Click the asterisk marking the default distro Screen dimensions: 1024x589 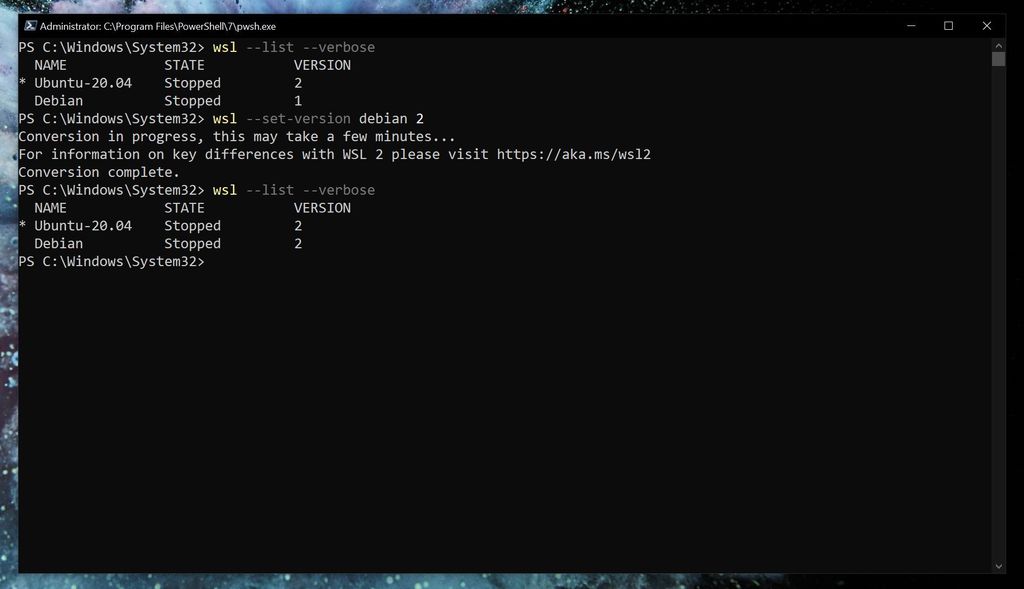pyautogui.click(x=21, y=82)
